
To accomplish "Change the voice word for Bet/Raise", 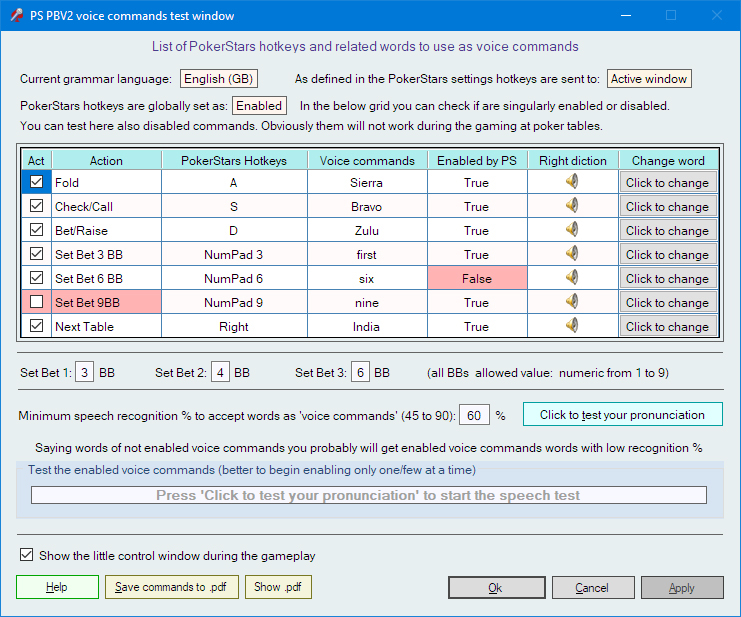I will (x=668, y=231).
